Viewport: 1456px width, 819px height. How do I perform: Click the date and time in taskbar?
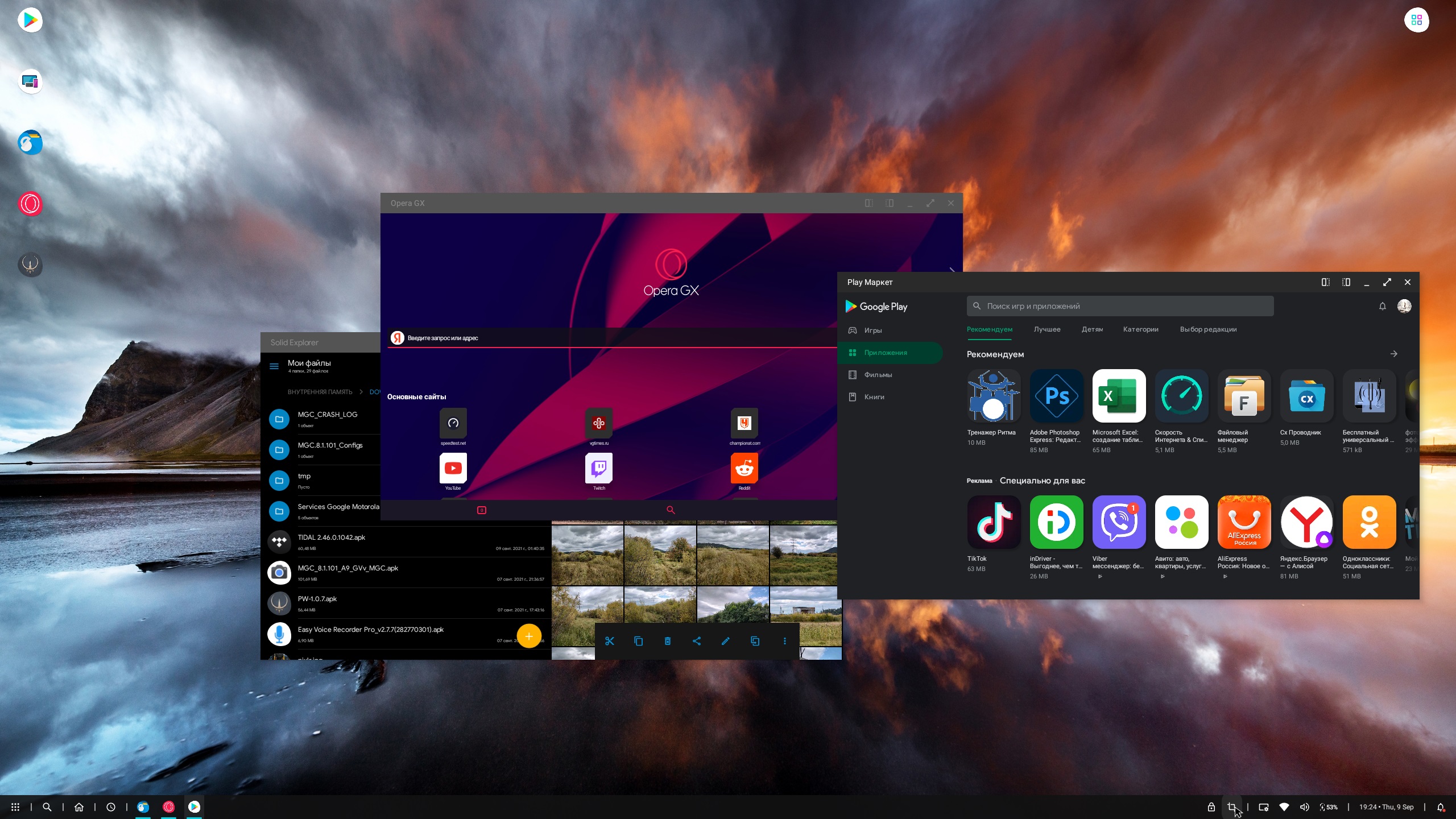1386,807
